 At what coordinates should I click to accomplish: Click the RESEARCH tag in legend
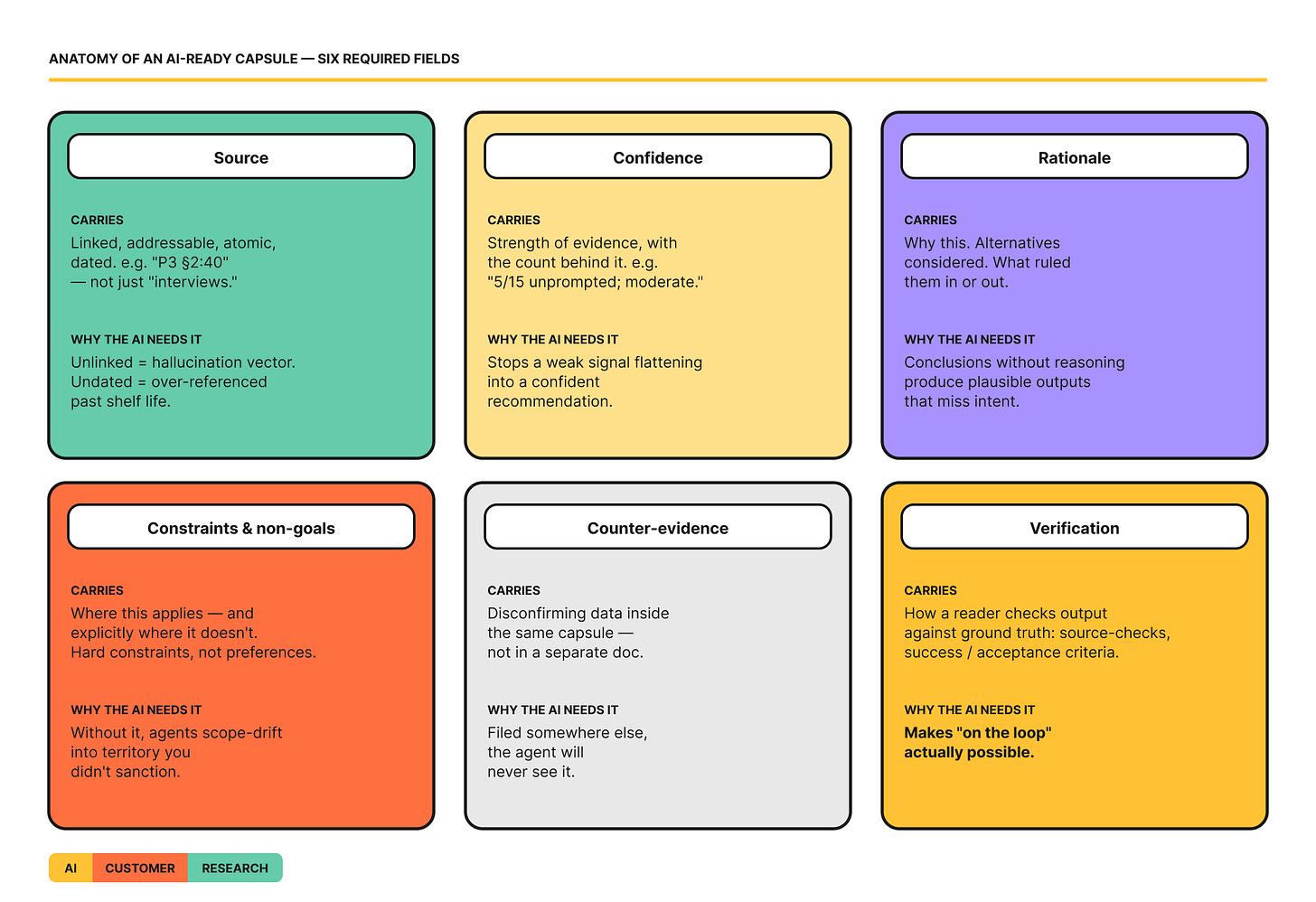tap(235, 868)
